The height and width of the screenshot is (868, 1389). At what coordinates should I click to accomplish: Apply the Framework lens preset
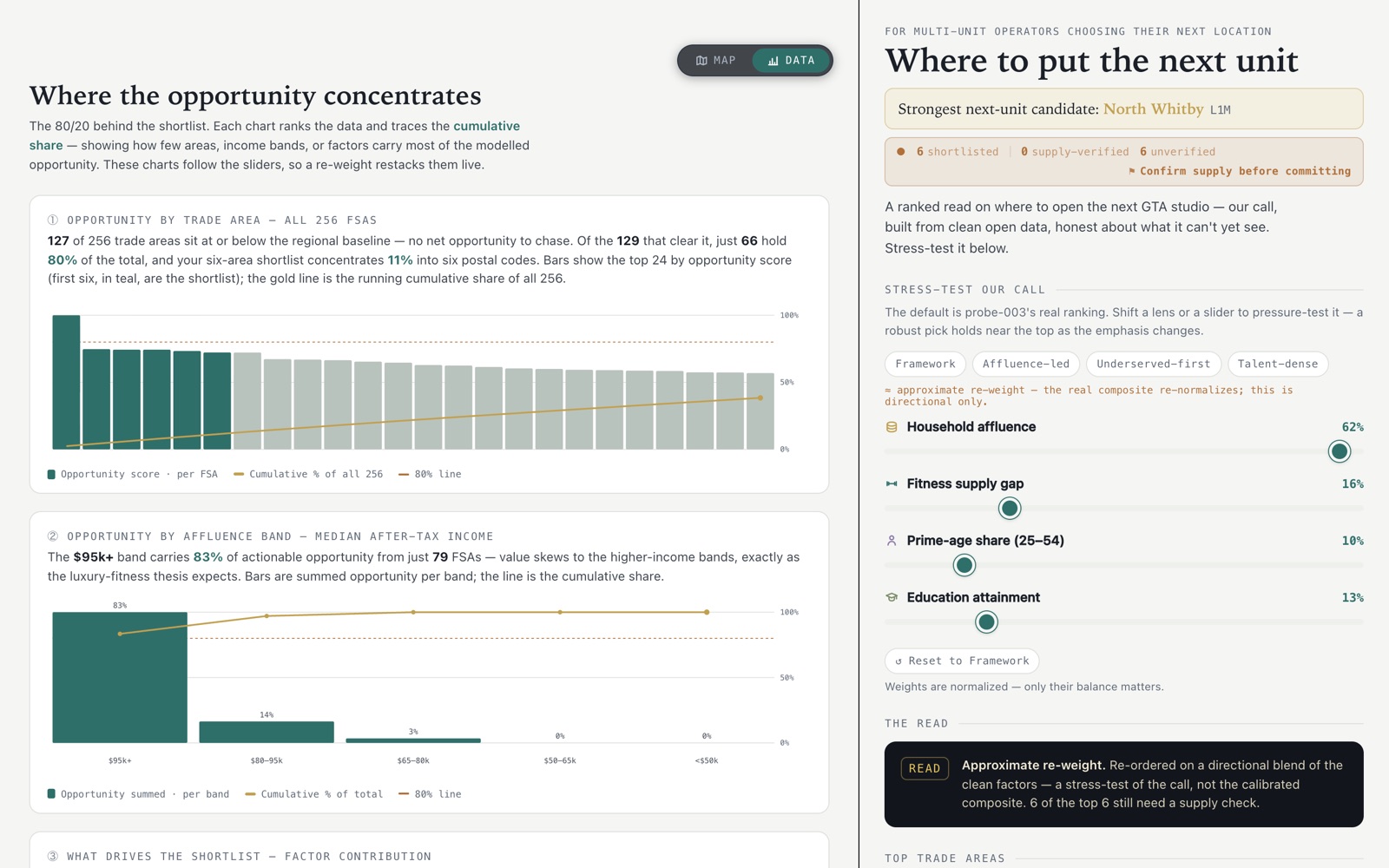(925, 364)
